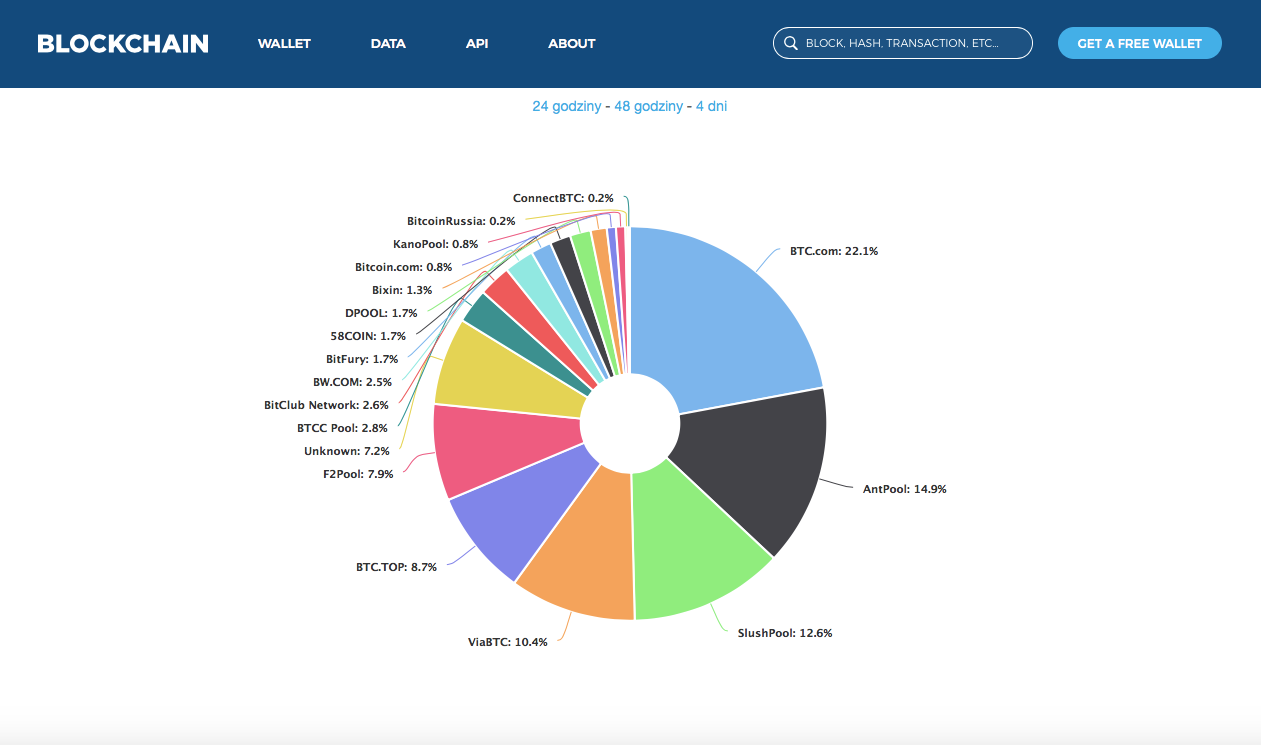Click the BitClub Network: 2.6% label
The height and width of the screenshot is (745, 1261).
pyautogui.click(x=325, y=405)
